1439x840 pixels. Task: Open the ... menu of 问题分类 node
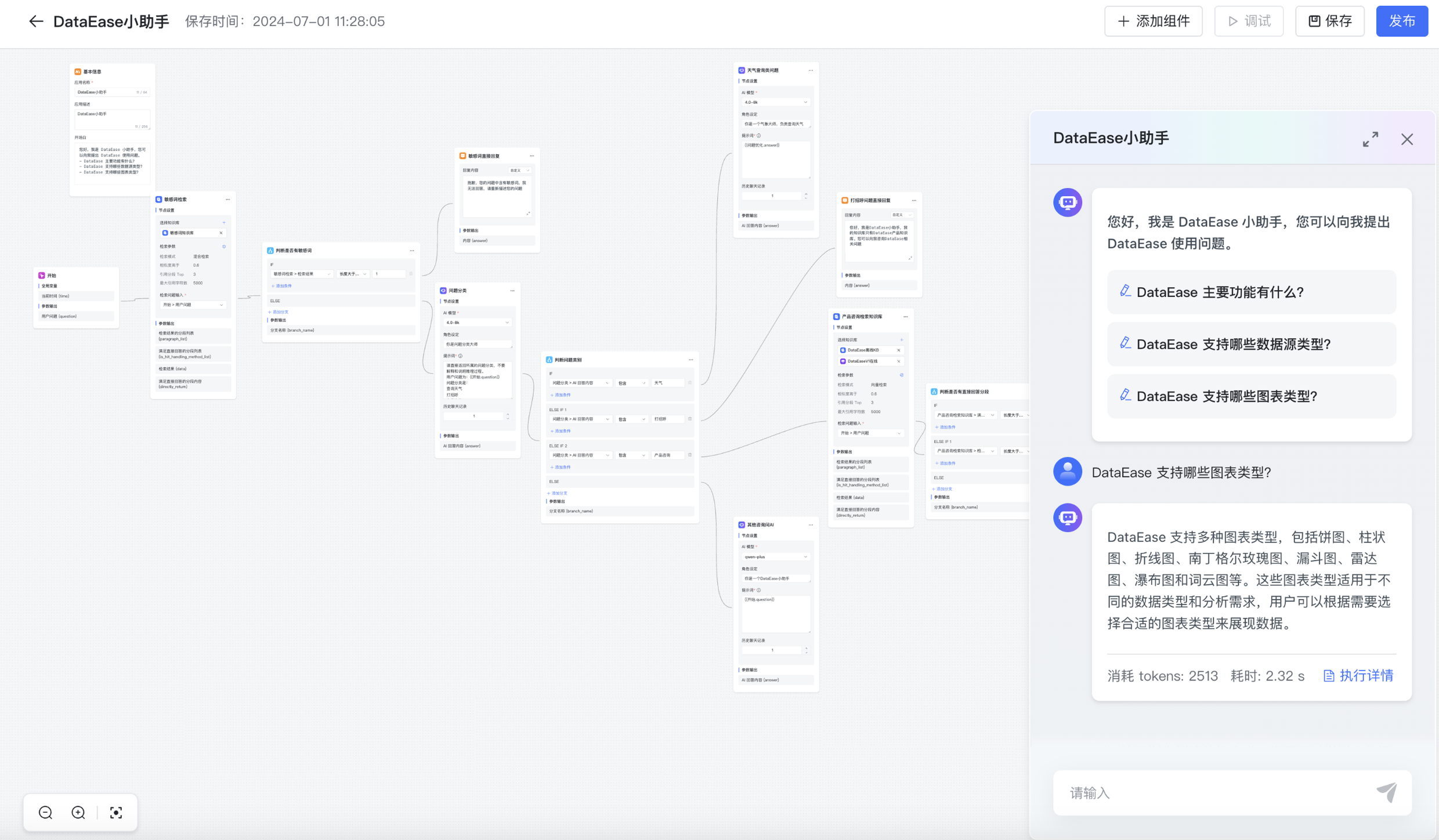click(x=512, y=291)
